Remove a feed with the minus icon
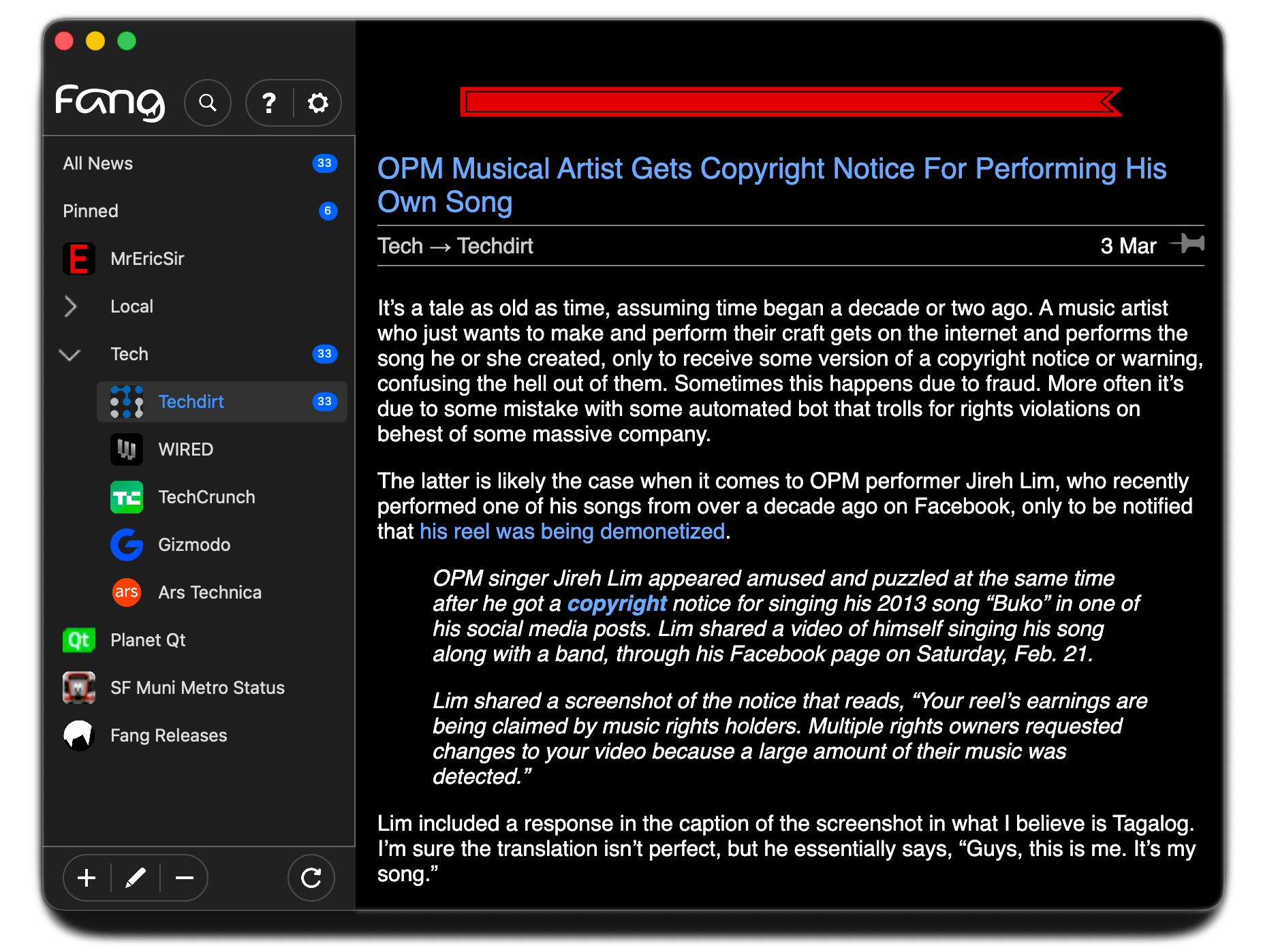The width and height of the screenshot is (1278, 952). click(185, 878)
